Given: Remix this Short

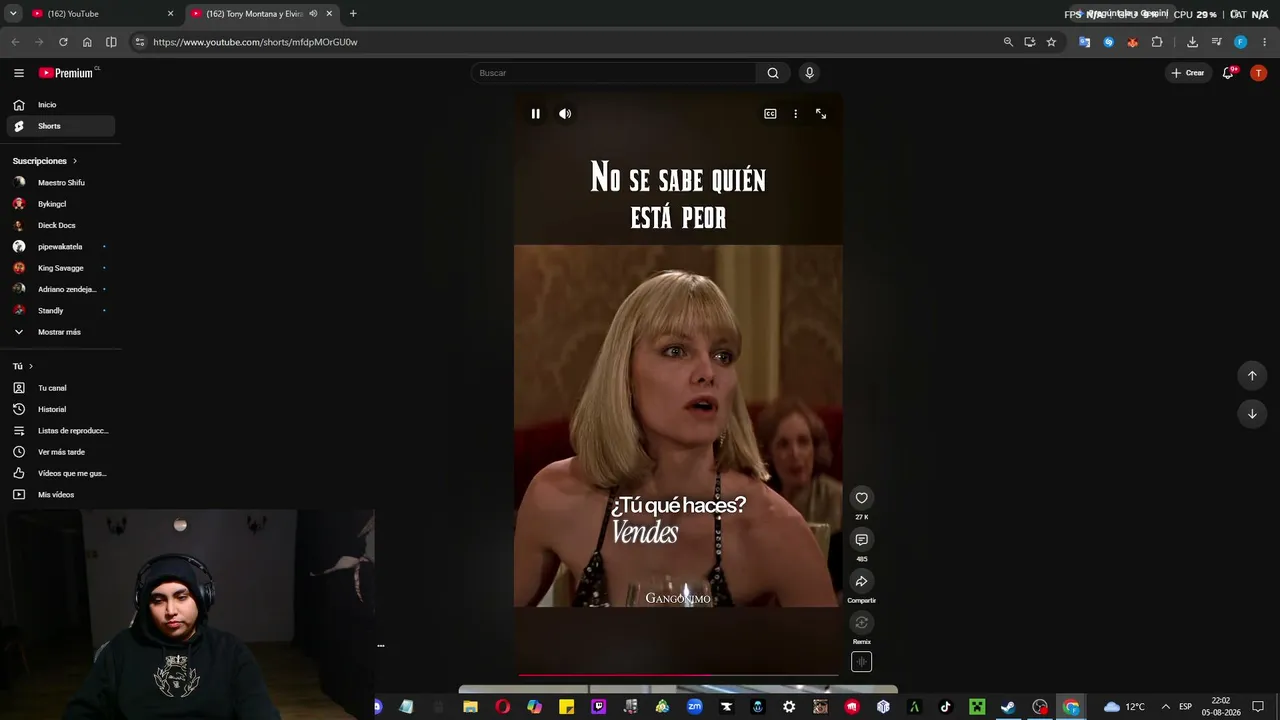Looking at the screenshot, I should coord(861,623).
